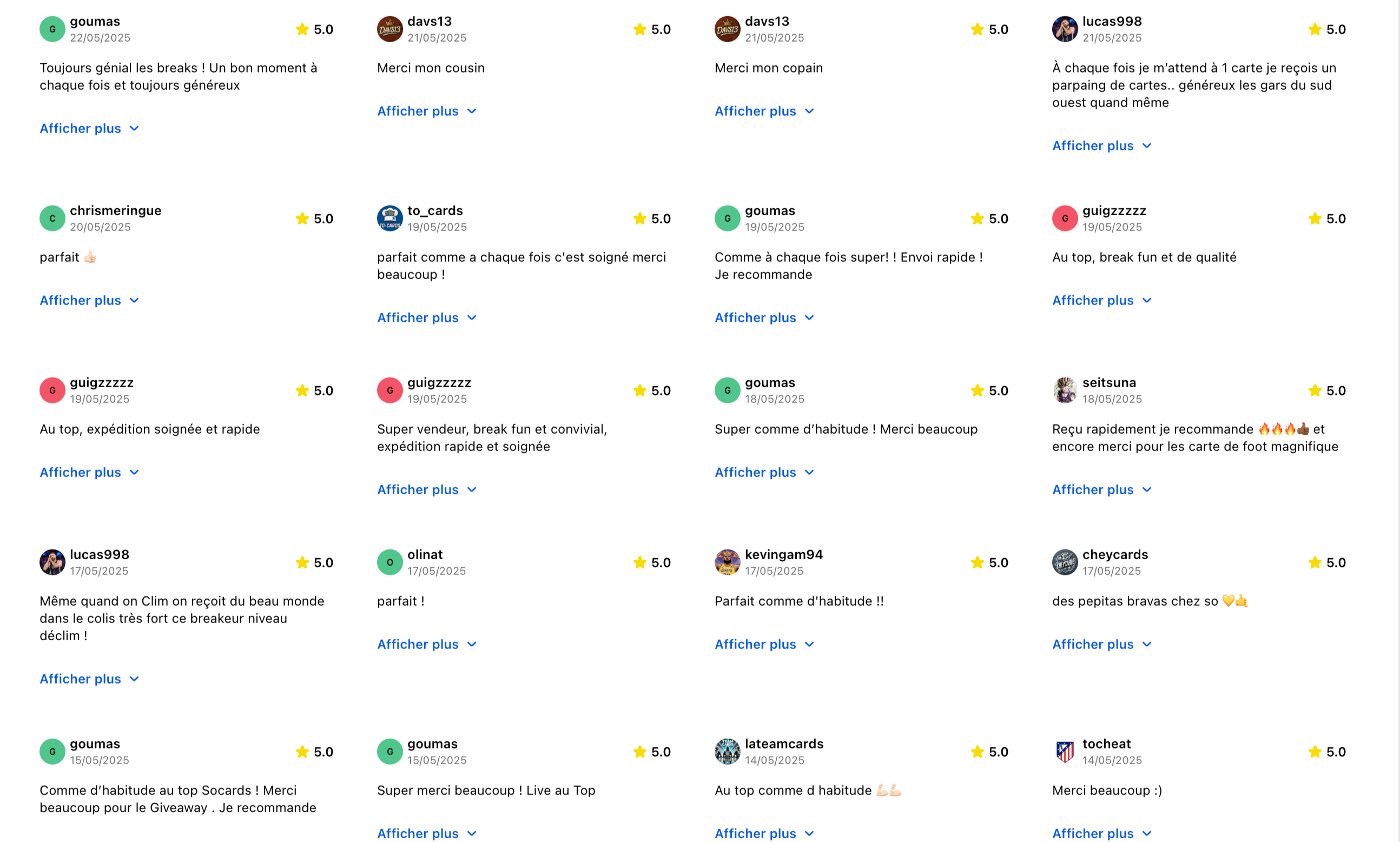Click lucas998 avatar on 21/05/2025 review

[1065, 29]
